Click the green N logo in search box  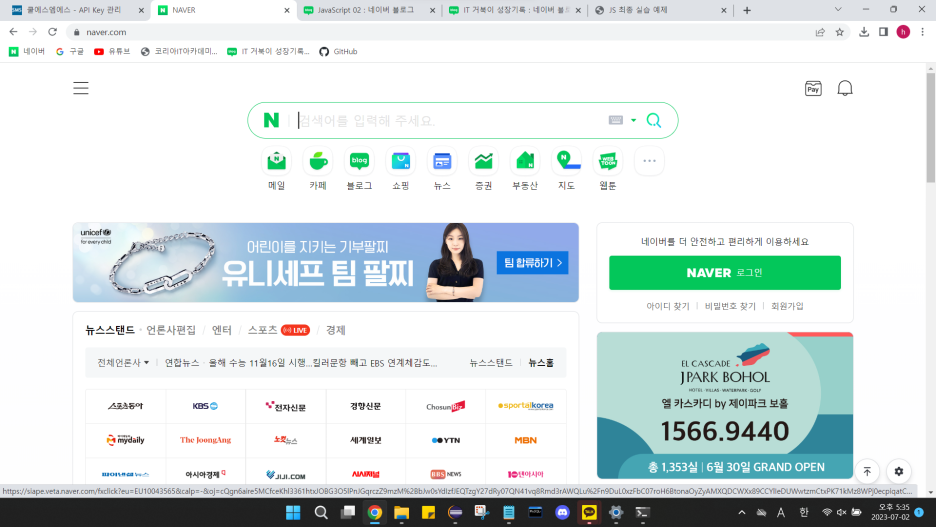point(271,121)
